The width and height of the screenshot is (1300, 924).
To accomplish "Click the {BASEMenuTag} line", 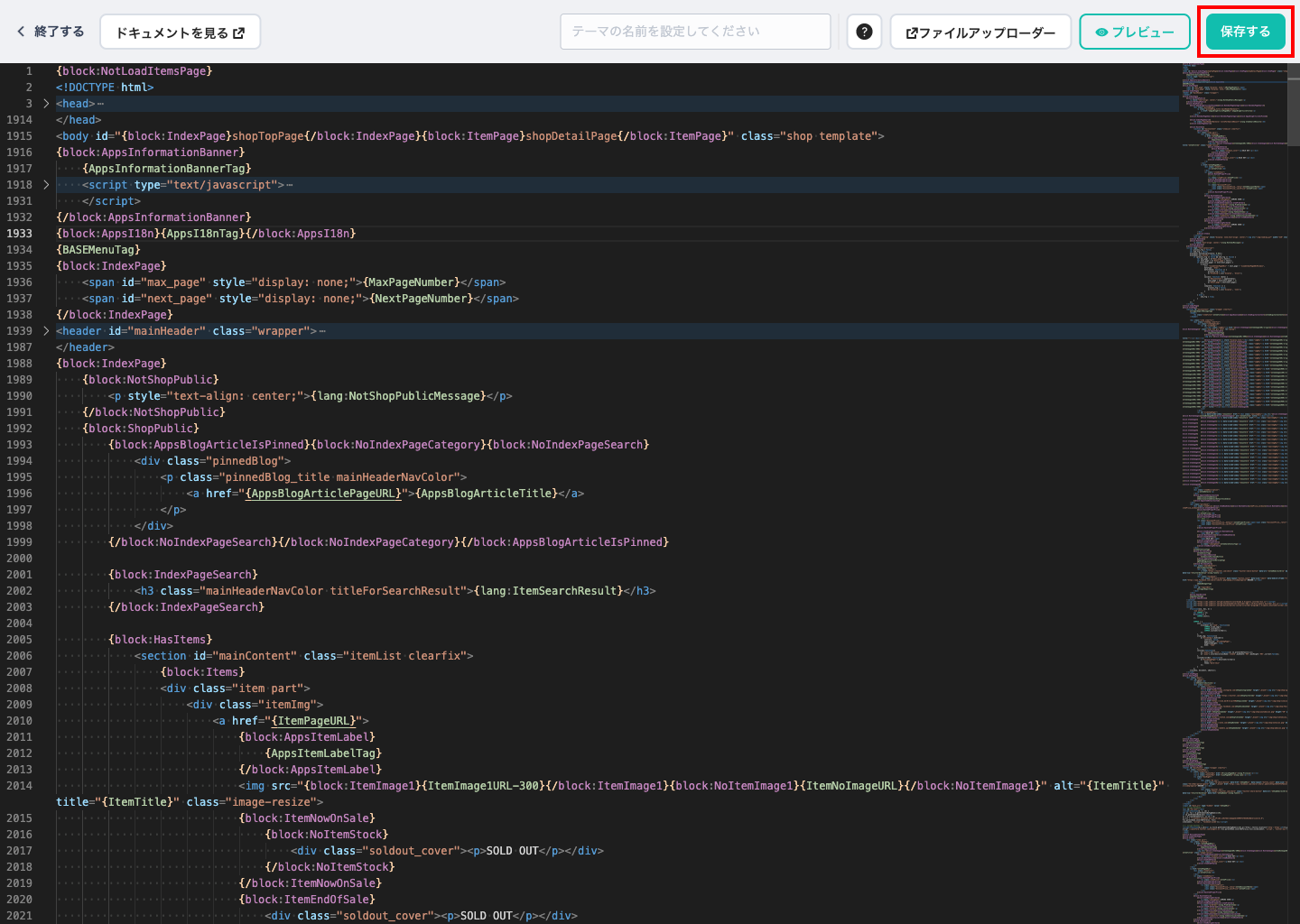I will point(98,250).
